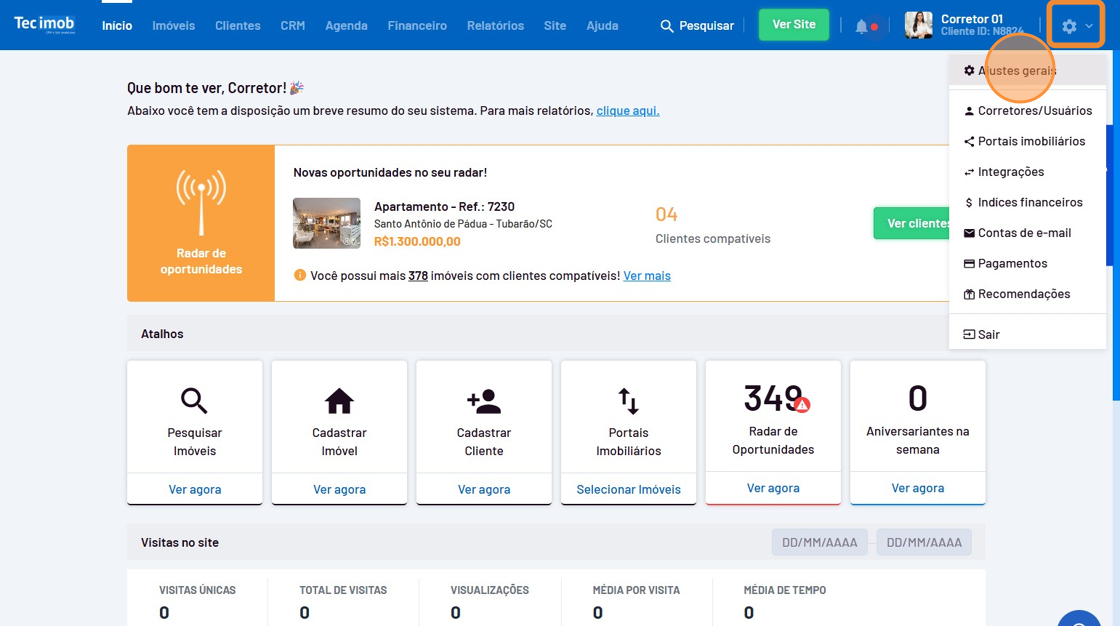Select Integrações from the settings menu
This screenshot has width=1120, height=626.
pos(1010,172)
